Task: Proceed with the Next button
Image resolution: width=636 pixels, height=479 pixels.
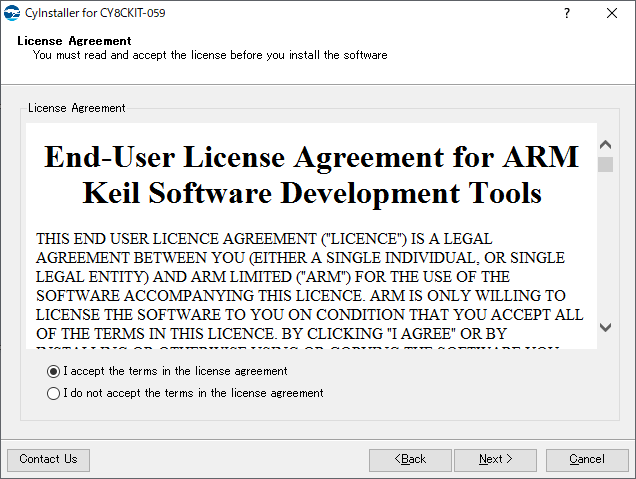Action: (495, 460)
